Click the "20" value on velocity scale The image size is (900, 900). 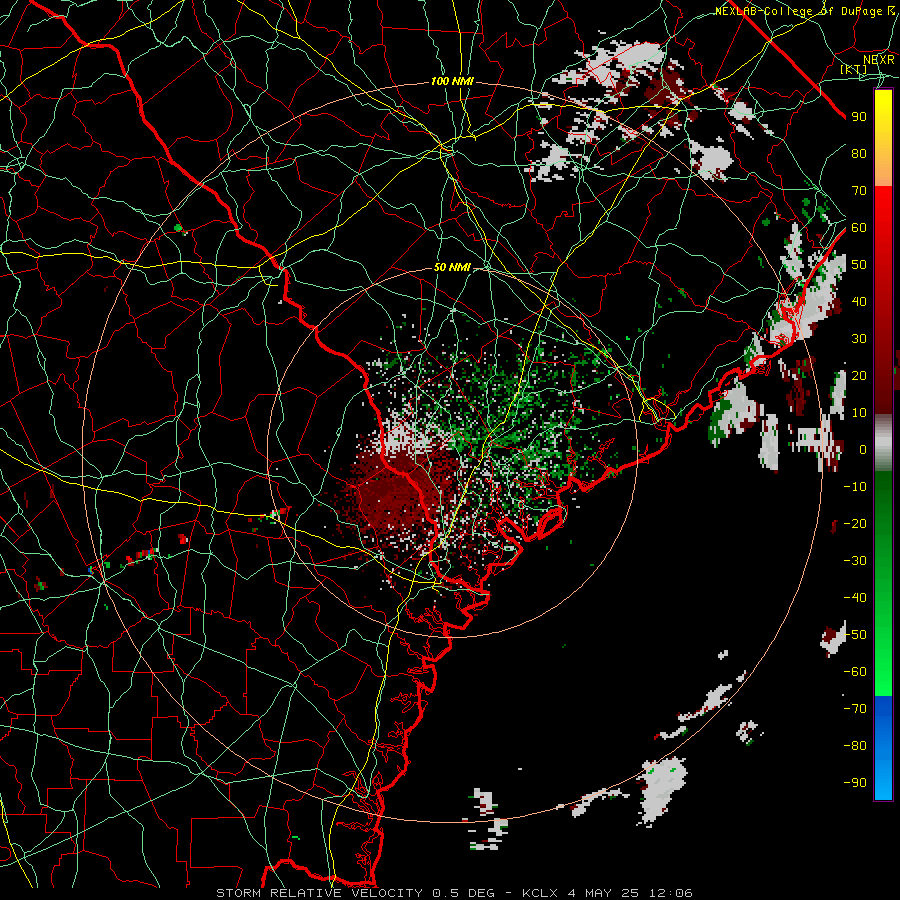tap(859, 376)
